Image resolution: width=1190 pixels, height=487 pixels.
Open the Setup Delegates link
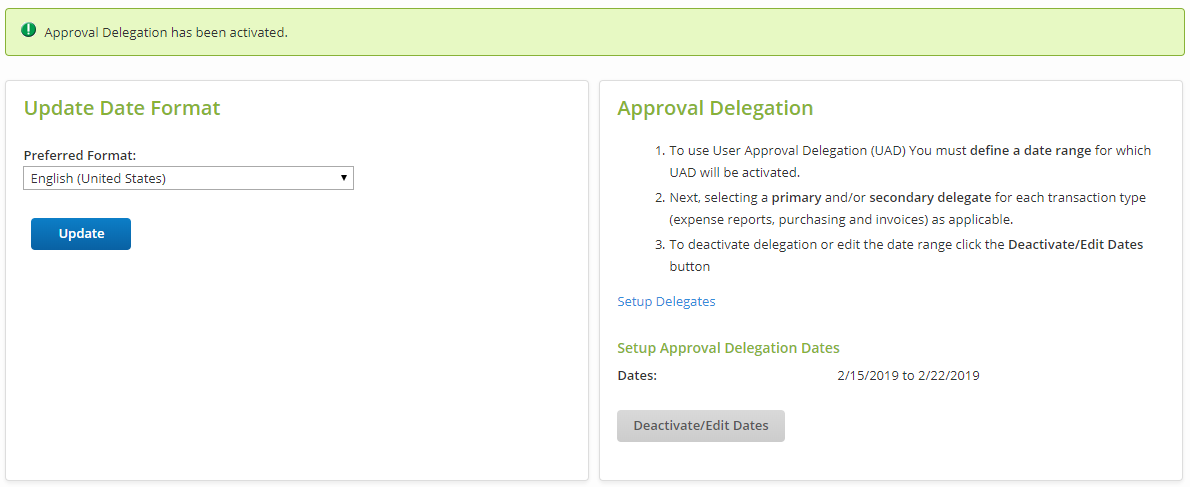click(x=666, y=301)
